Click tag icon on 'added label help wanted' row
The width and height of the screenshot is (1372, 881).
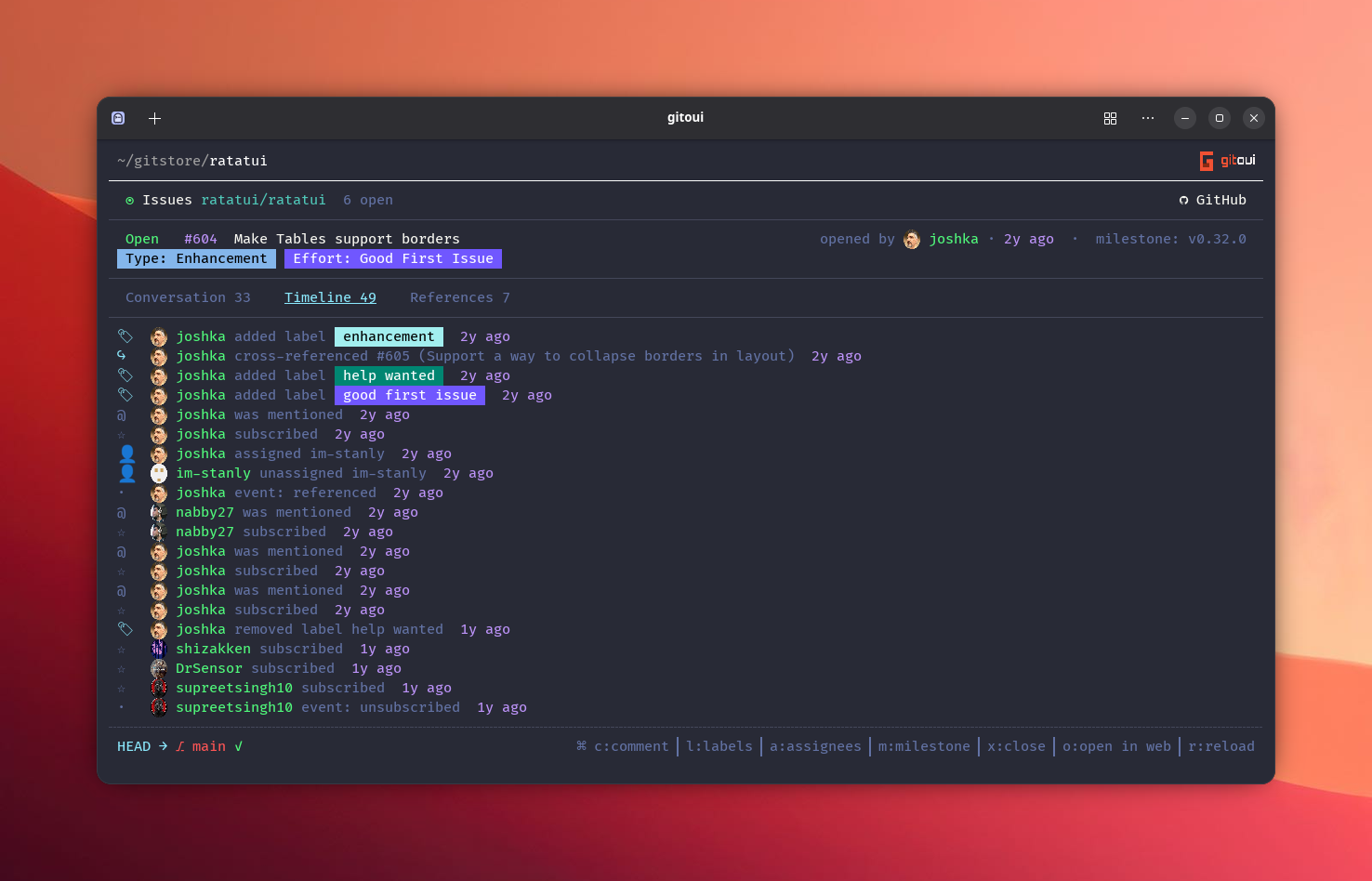pyautogui.click(x=125, y=375)
